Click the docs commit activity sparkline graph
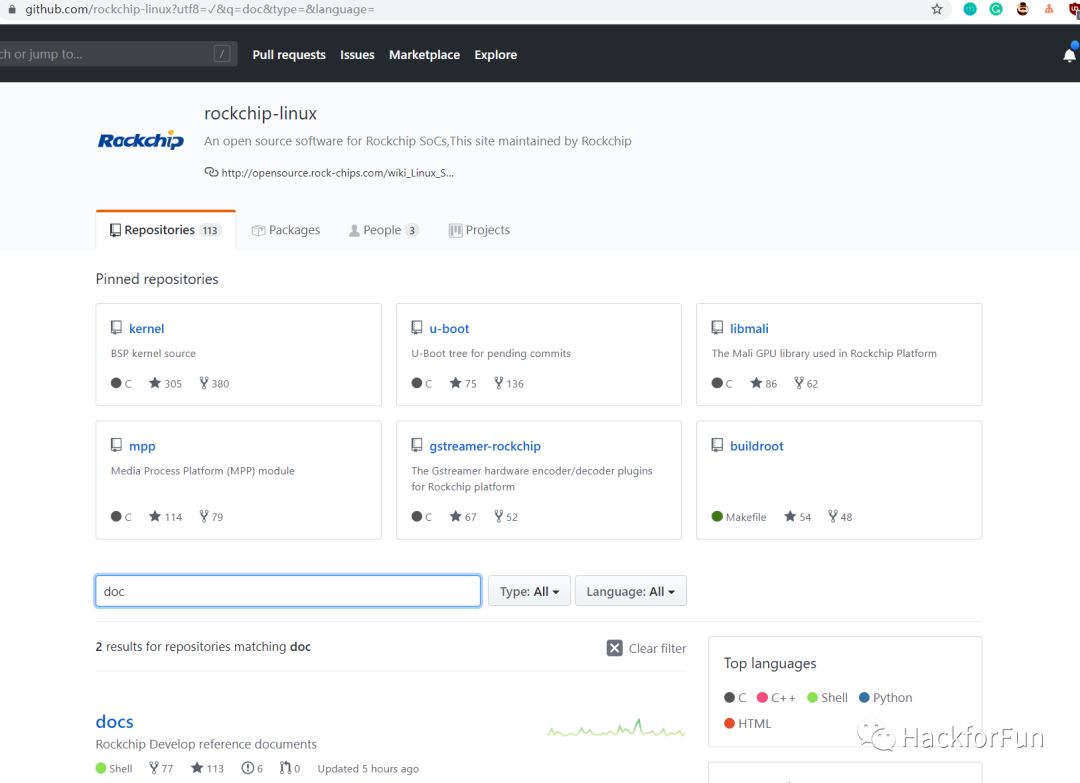 [x=616, y=728]
